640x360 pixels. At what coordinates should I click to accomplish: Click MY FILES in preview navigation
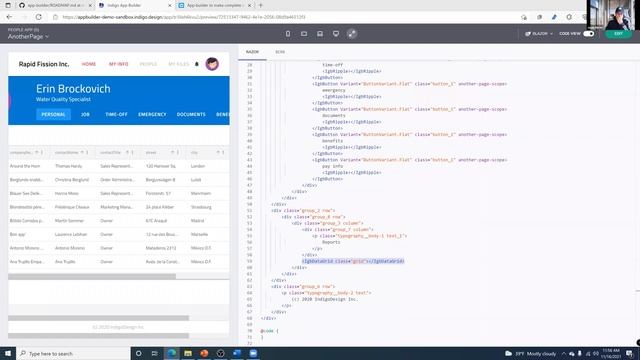[178, 64]
